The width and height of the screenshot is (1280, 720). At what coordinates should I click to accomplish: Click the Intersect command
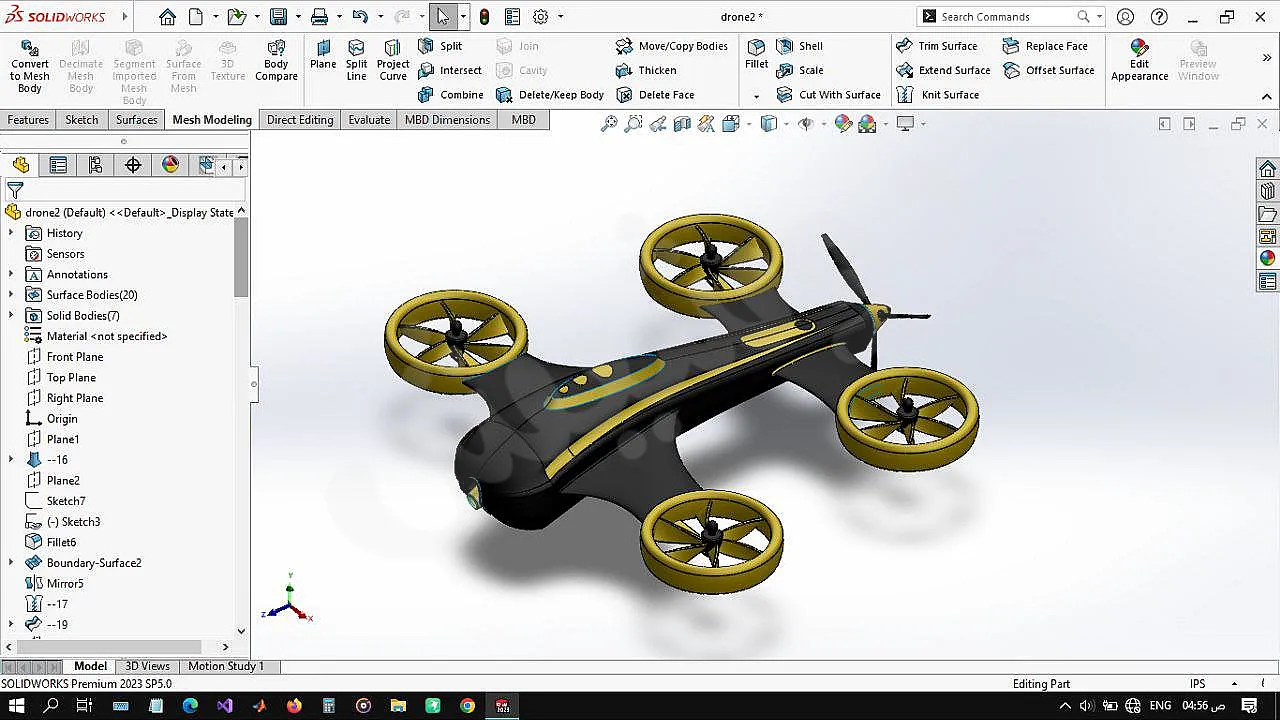450,70
